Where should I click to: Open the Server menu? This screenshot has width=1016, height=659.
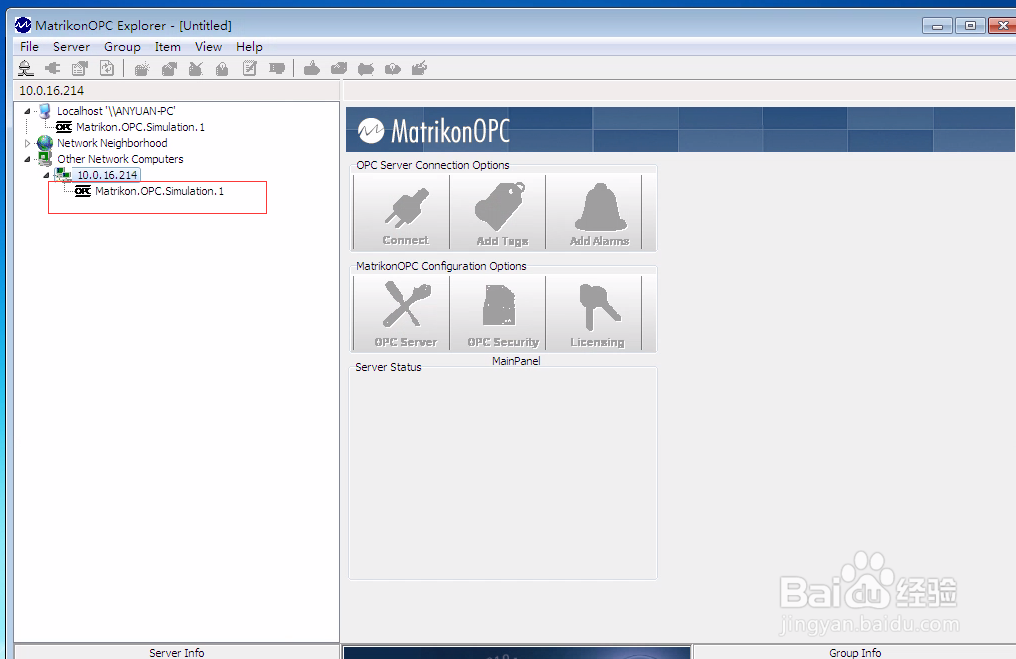tap(71, 46)
